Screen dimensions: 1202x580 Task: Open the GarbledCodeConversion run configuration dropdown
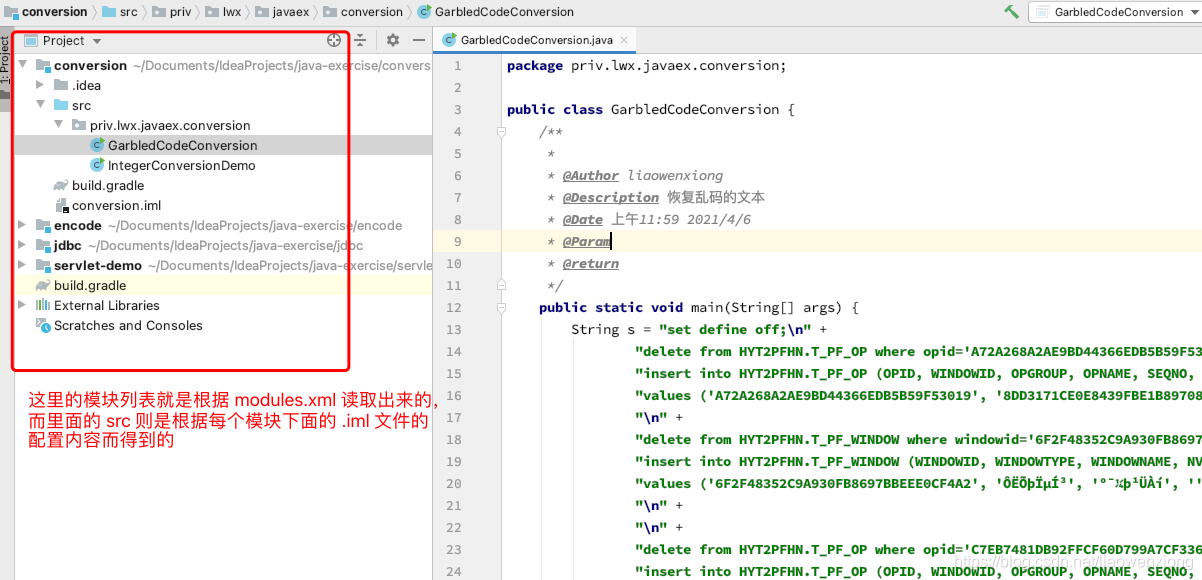[x=1115, y=12]
